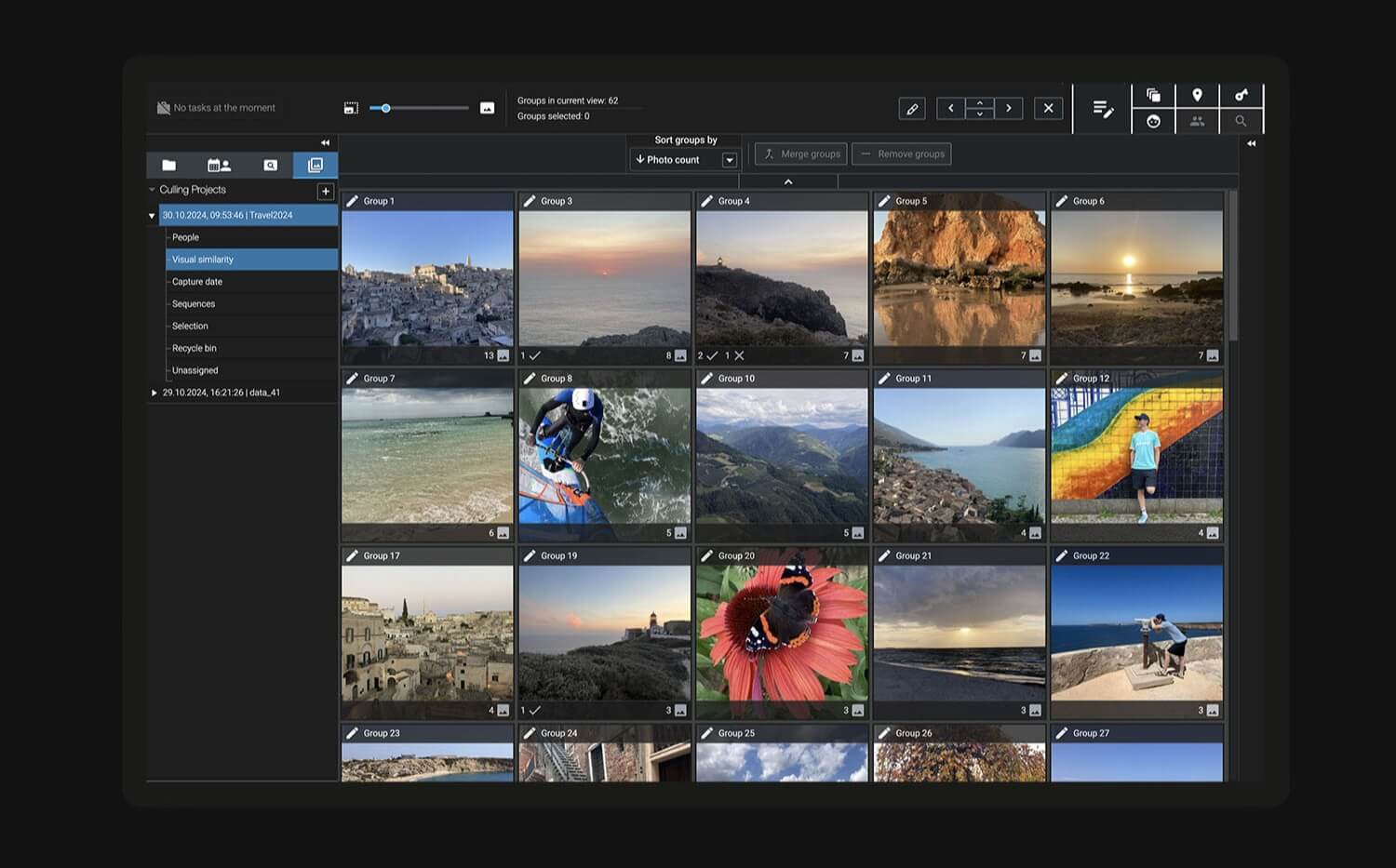Select Group 20 butterfly thumbnail
The width and height of the screenshot is (1396, 868).
[782, 633]
